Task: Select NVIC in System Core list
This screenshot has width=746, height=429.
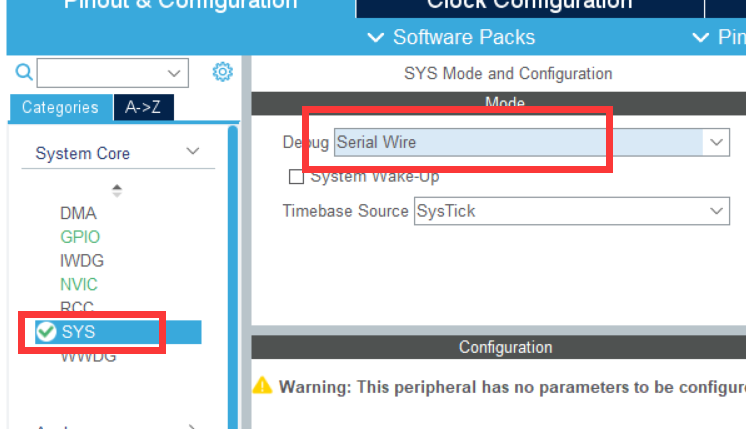Action: pos(79,284)
